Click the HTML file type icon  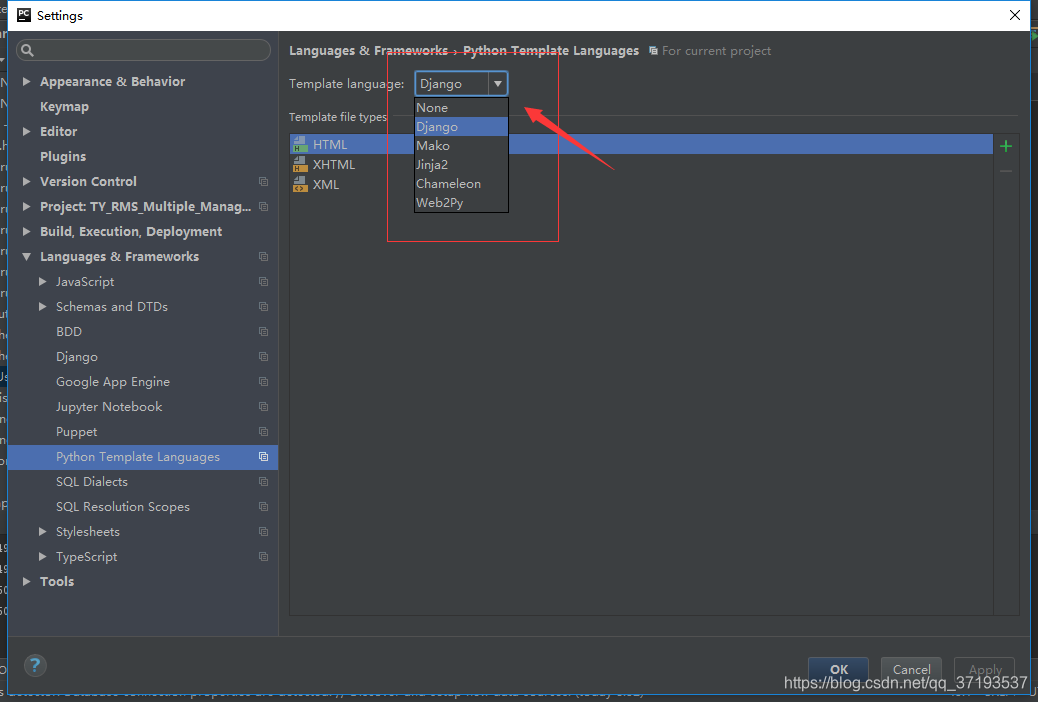tap(301, 144)
